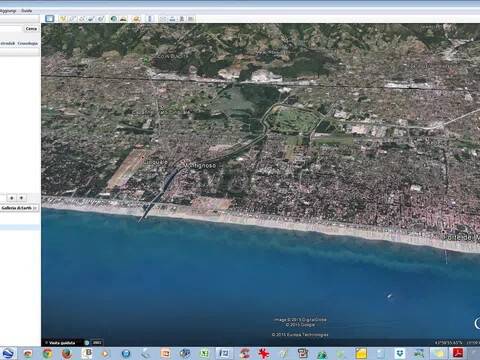Click the Email view icon
The height and width of the screenshot is (360, 480).
click(163, 19)
